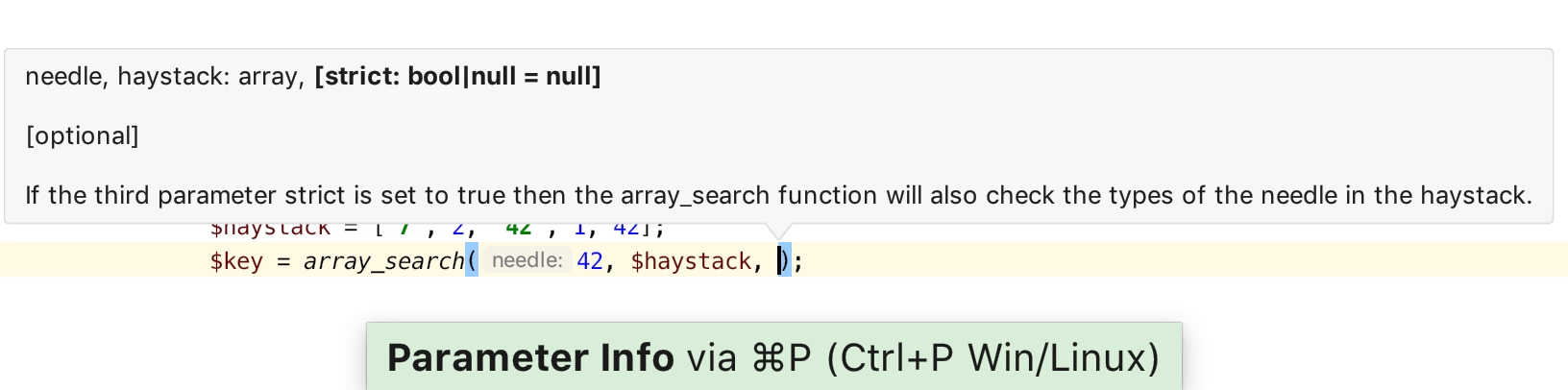This screenshot has width=1568, height=390.
Task: Click the "needle:" inlay hint label
Action: click(x=527, y=260)
